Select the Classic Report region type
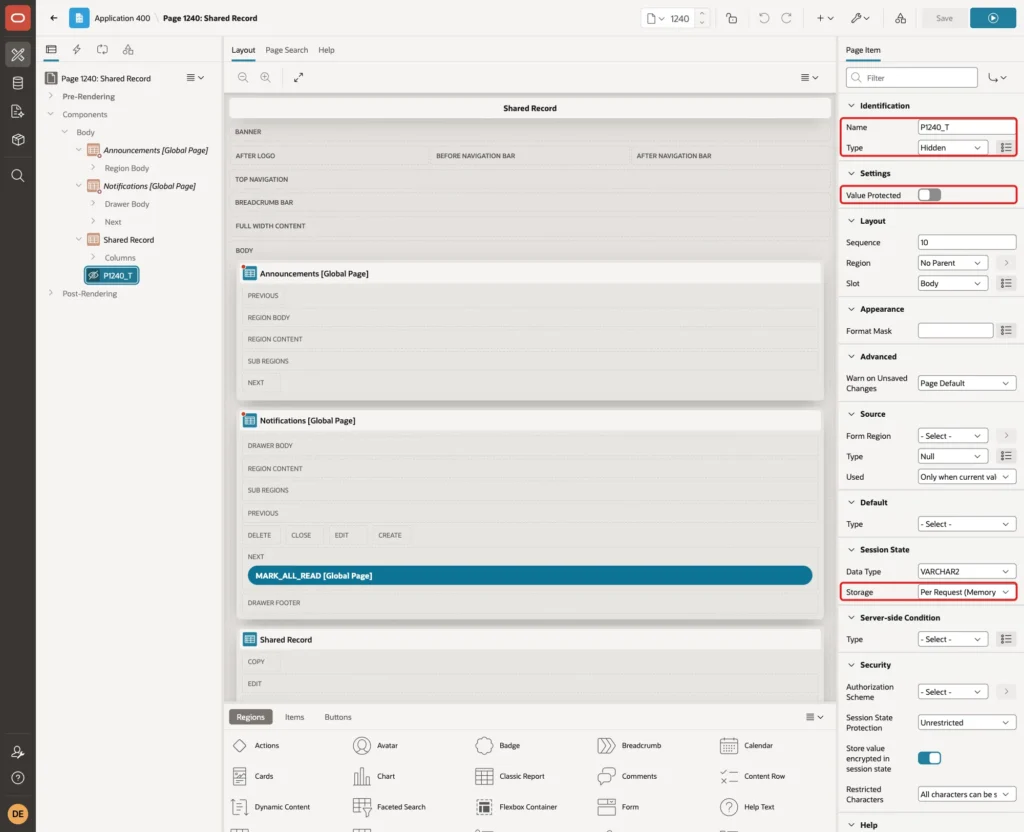This screenshot has width=1024, height=832. [x=511, y=776]
